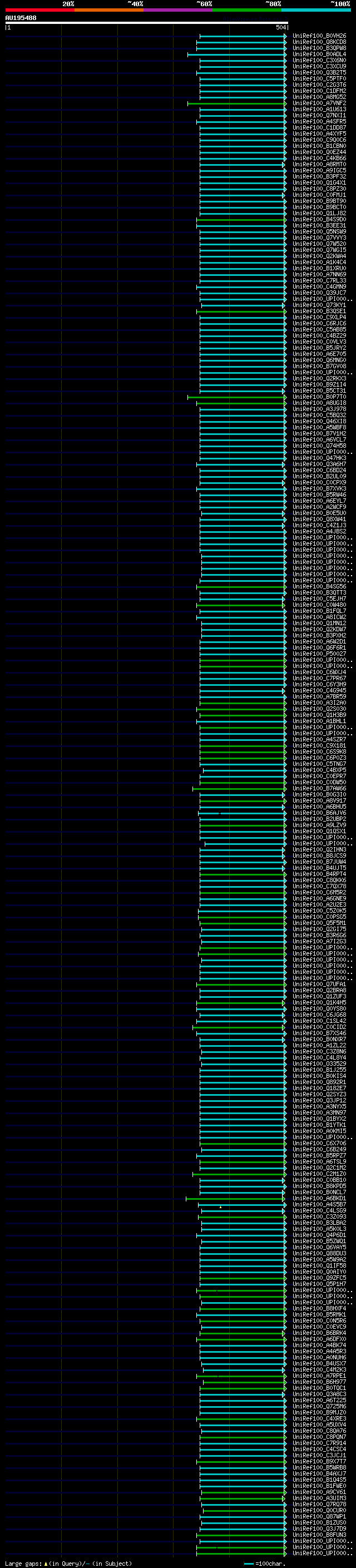
Task: Select hit UniRef100_Q7VVY3
Action: (x=319, y=238)
